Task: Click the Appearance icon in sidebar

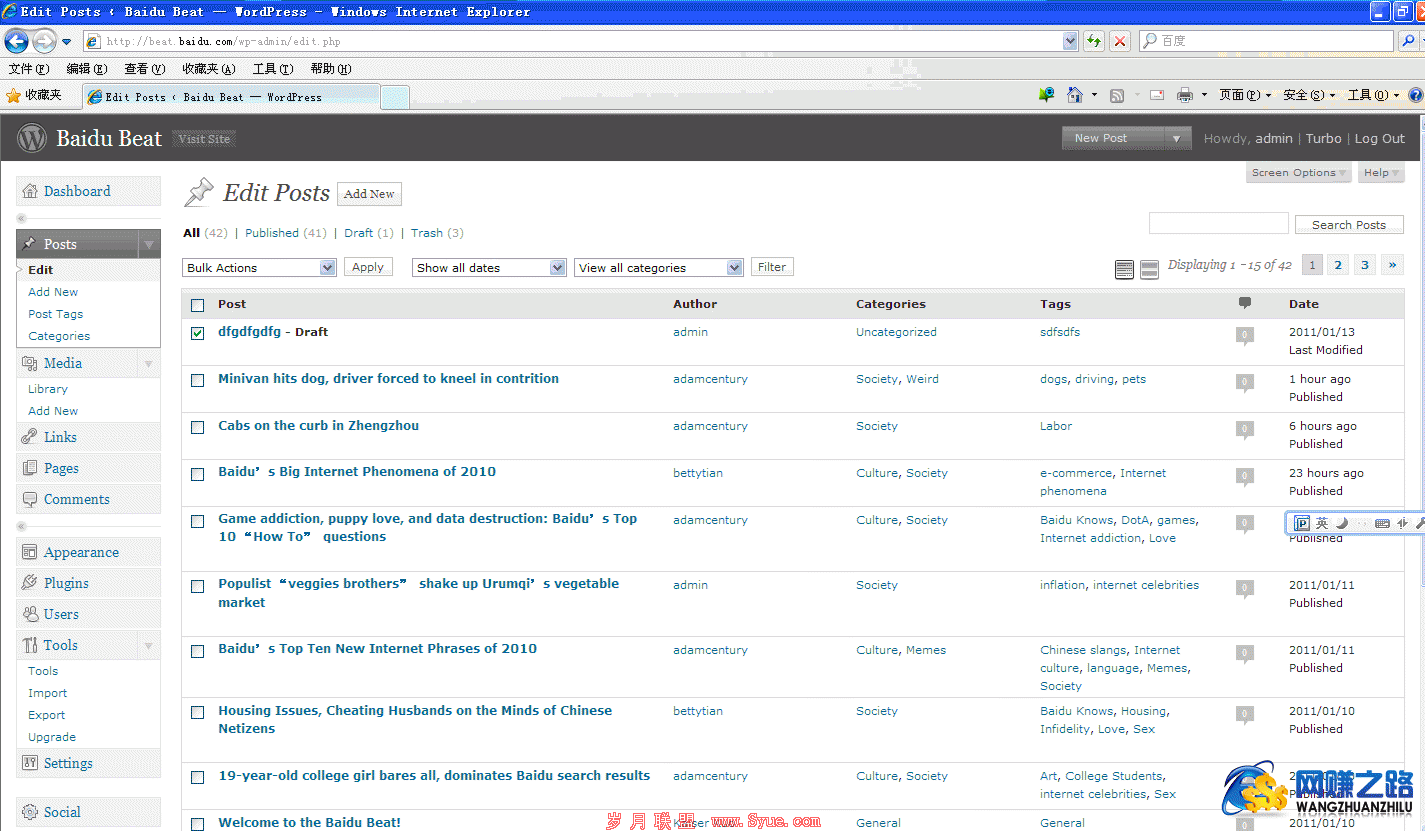Action: click(x=30, y=552)
